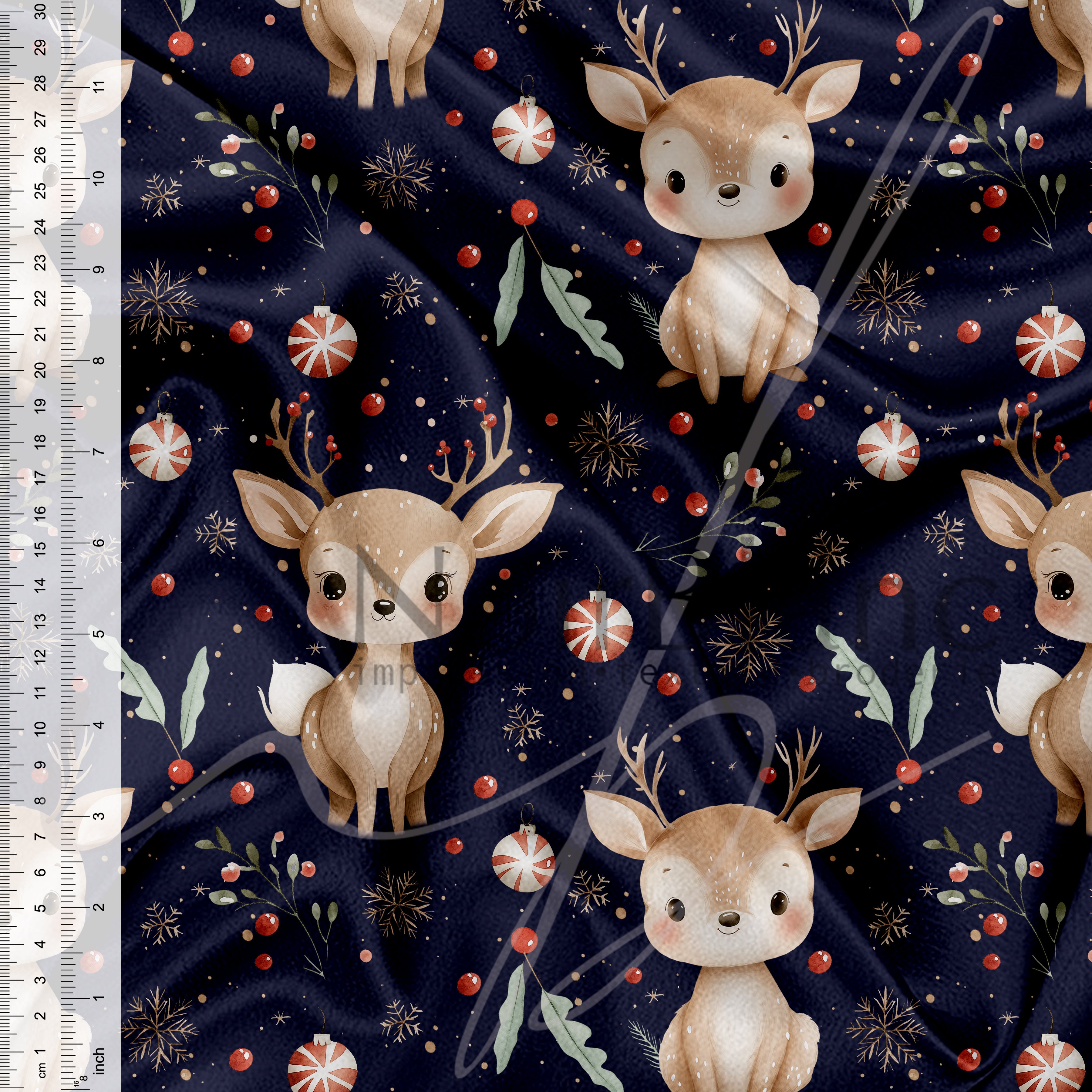Click the standing deer's black nose
This screenshot has width=1092, height=1092.
[384, 606]
